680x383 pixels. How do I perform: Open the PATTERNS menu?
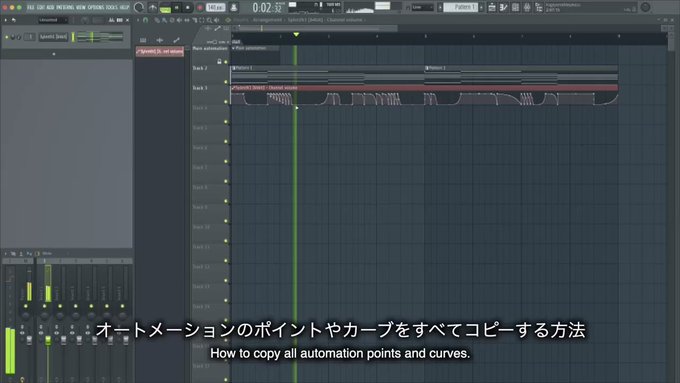tap(65, 7)
